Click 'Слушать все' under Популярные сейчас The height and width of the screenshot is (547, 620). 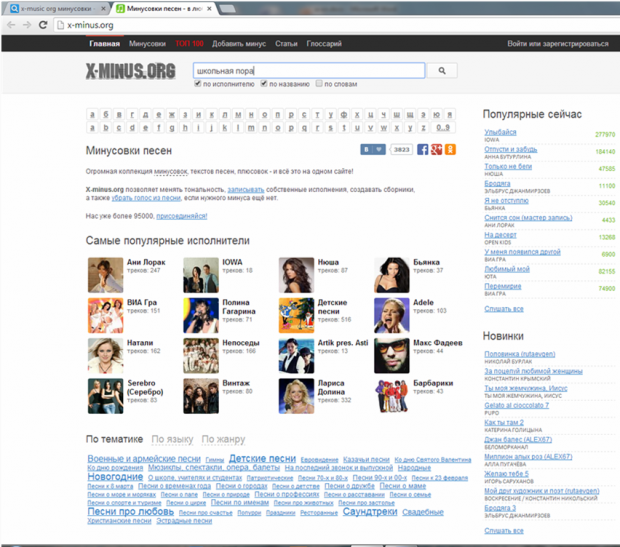coord(504,309)
